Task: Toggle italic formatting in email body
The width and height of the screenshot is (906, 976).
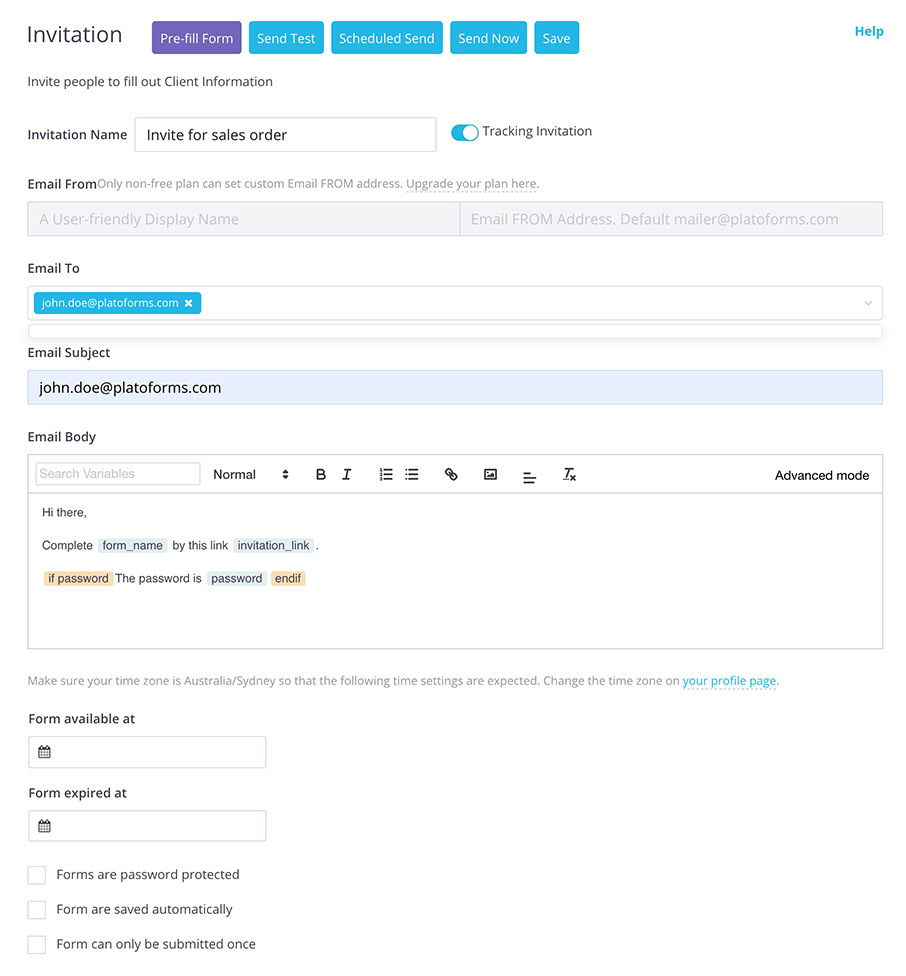Action: click(347, 475)
